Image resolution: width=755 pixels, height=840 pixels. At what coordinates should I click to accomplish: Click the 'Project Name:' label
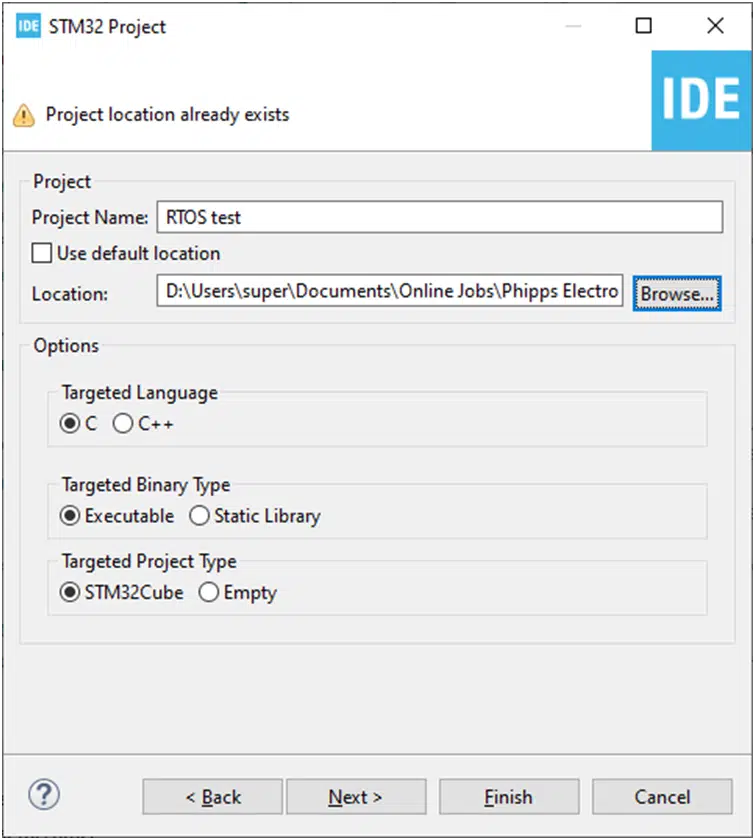90,218
